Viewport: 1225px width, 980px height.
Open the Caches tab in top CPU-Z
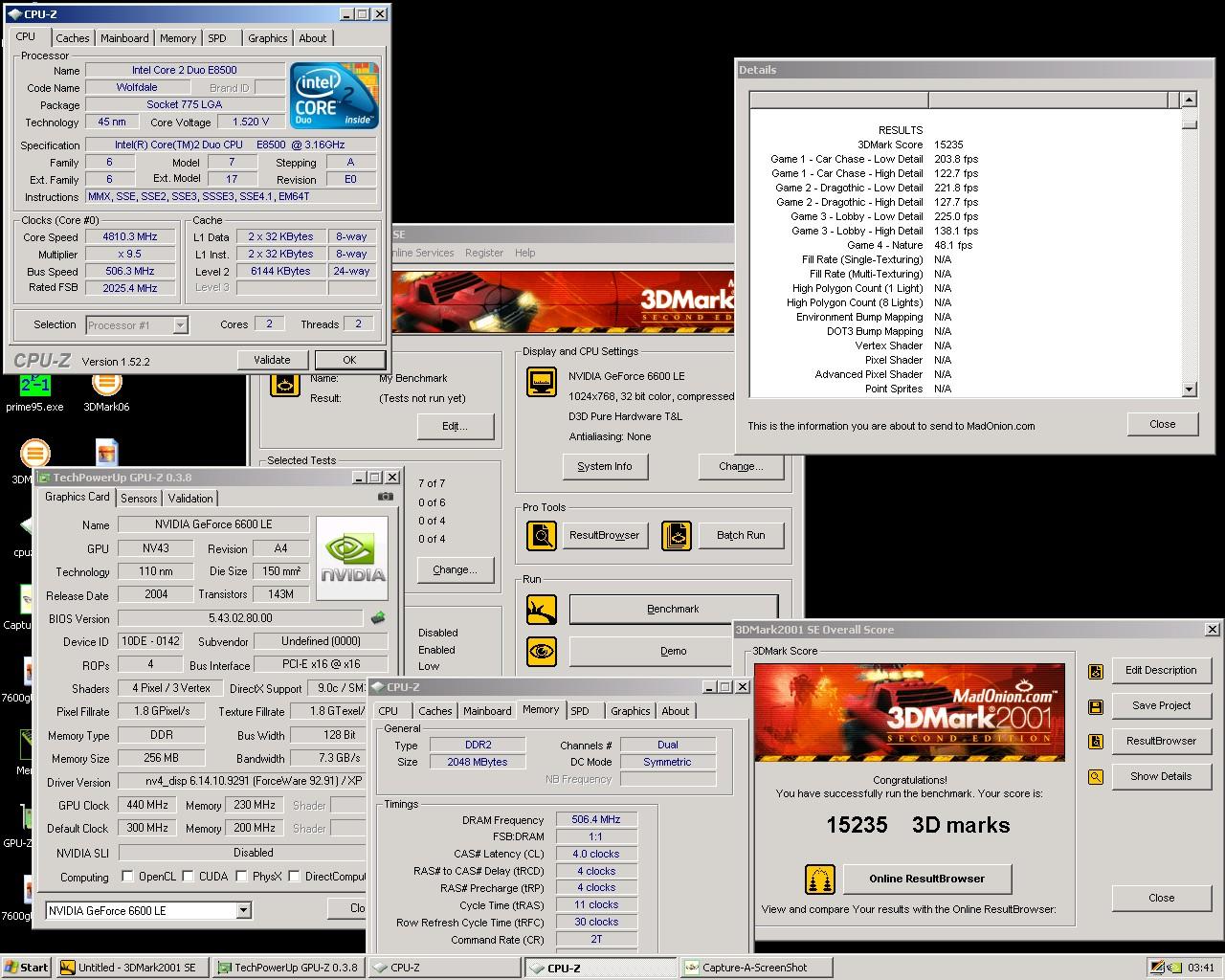click(72, 38)
